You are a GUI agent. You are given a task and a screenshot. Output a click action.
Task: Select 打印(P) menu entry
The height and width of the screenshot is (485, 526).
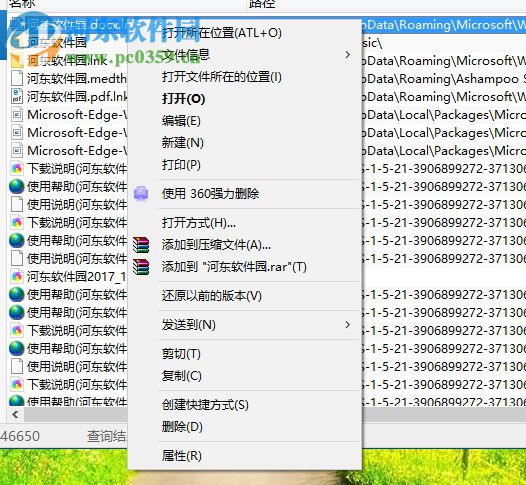181,165
